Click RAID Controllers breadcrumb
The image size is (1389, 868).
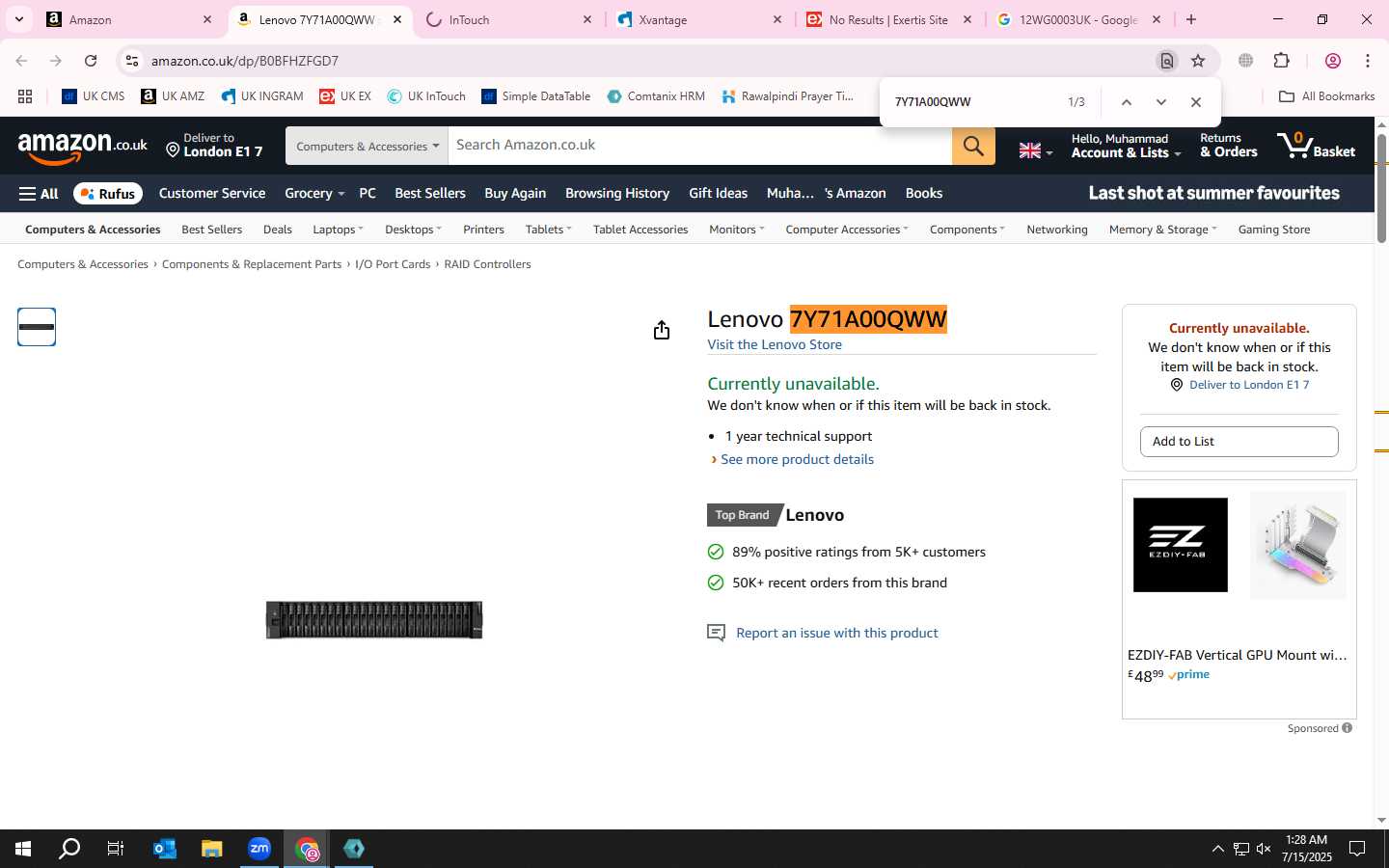click(x=487, y=264)
